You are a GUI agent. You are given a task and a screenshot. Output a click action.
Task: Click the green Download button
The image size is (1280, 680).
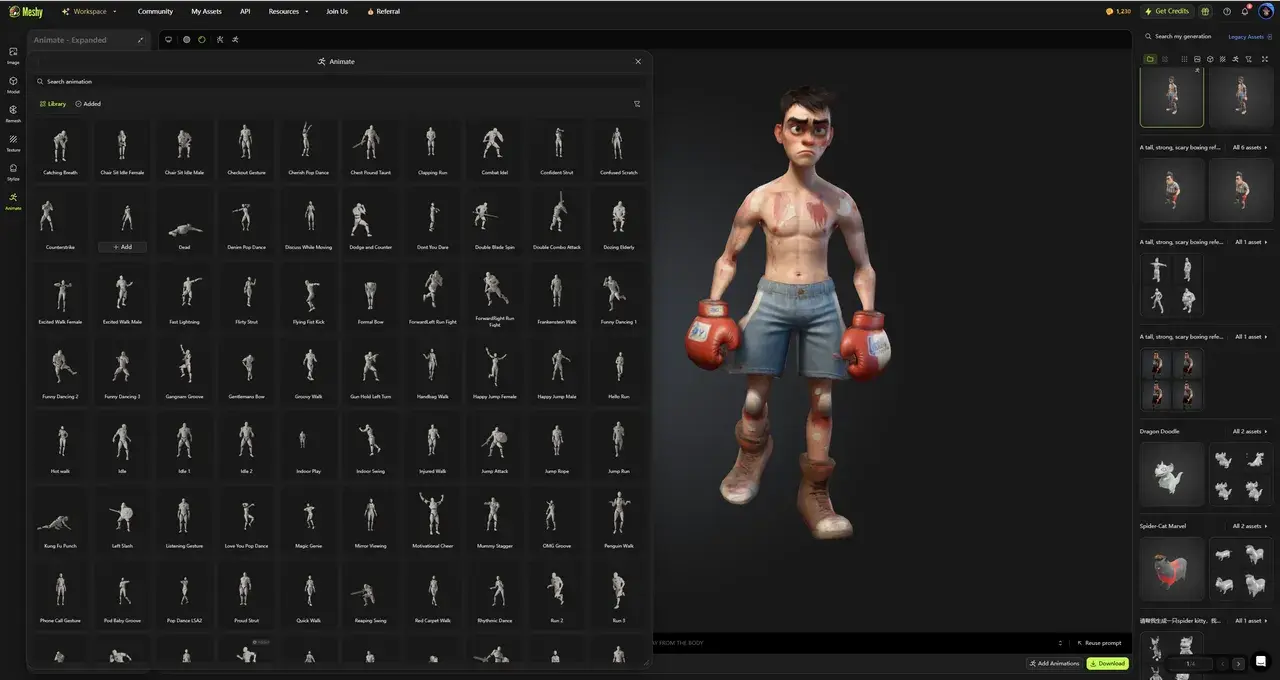pyautogui.click(x=1106, y=663)
